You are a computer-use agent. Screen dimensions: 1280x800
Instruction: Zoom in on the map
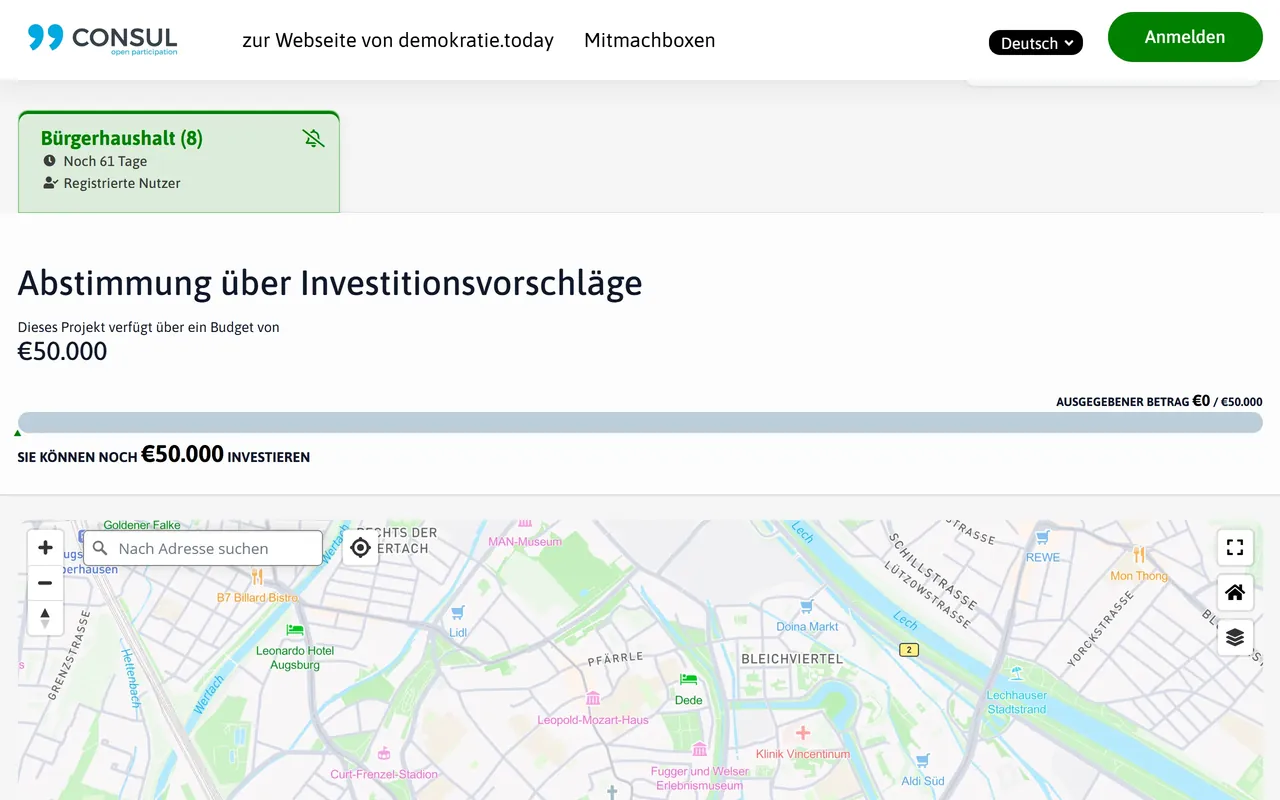tap(45, 548)
